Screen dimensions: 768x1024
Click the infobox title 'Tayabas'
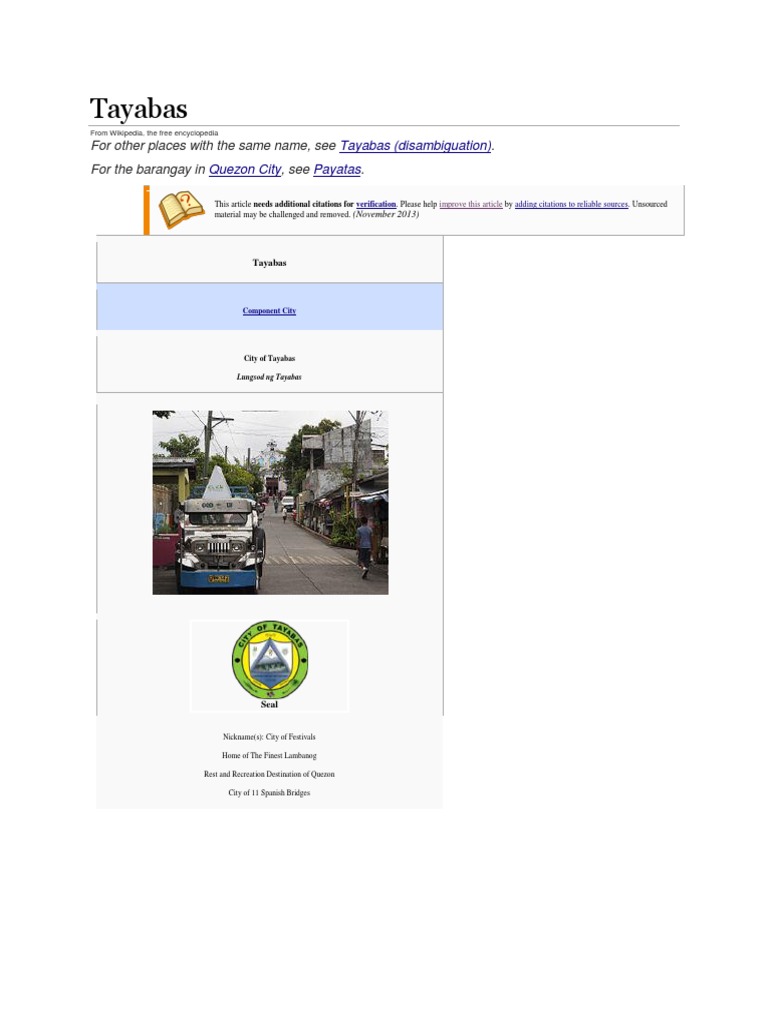pos(269,263)
